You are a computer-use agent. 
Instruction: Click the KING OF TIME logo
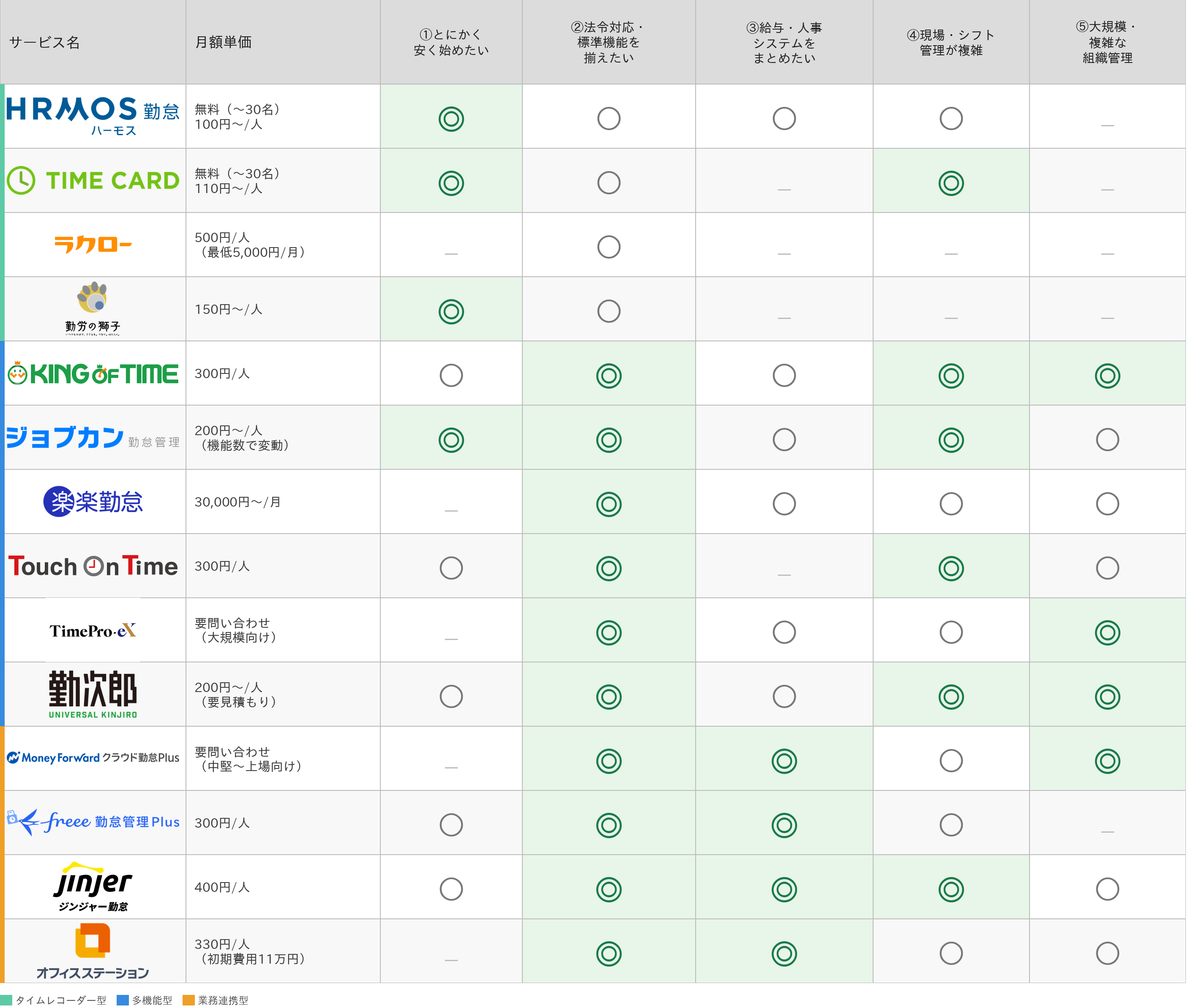tap(93, 374)
